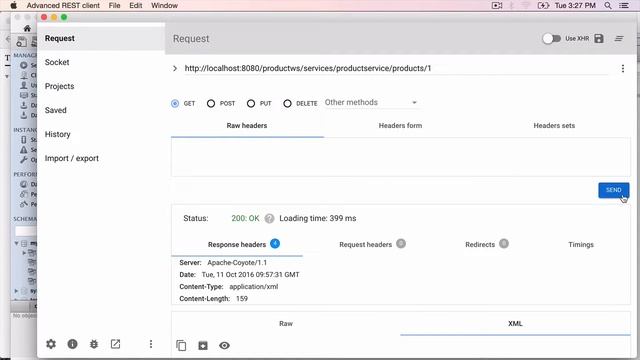Save the request with floppy icon
This screenshot has height=360, width=640.
click(599, 38)
